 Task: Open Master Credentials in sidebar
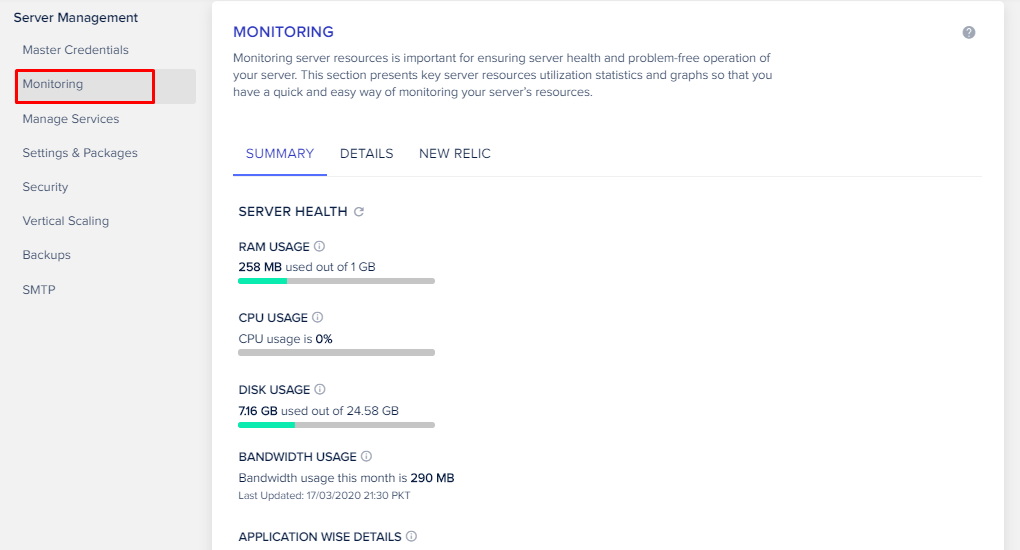coord(75,50)
